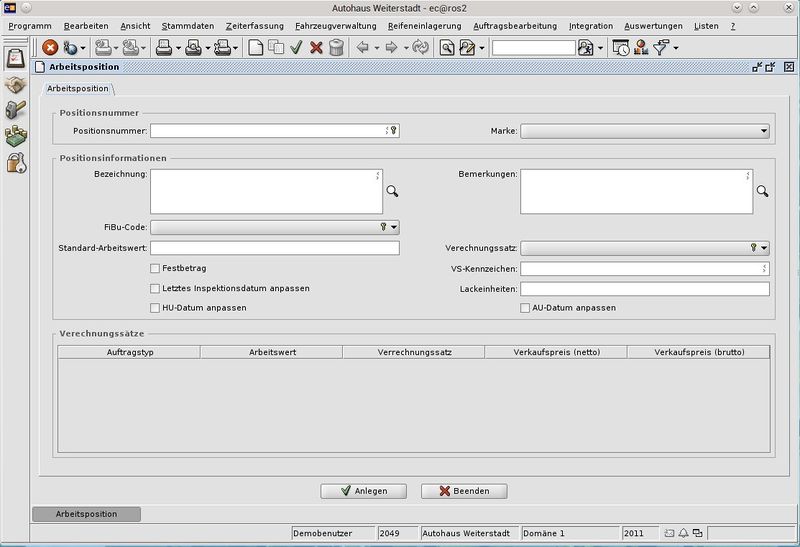Click the red X cancel icon in toolbar
800x547 pixels.
pos(316,48)
